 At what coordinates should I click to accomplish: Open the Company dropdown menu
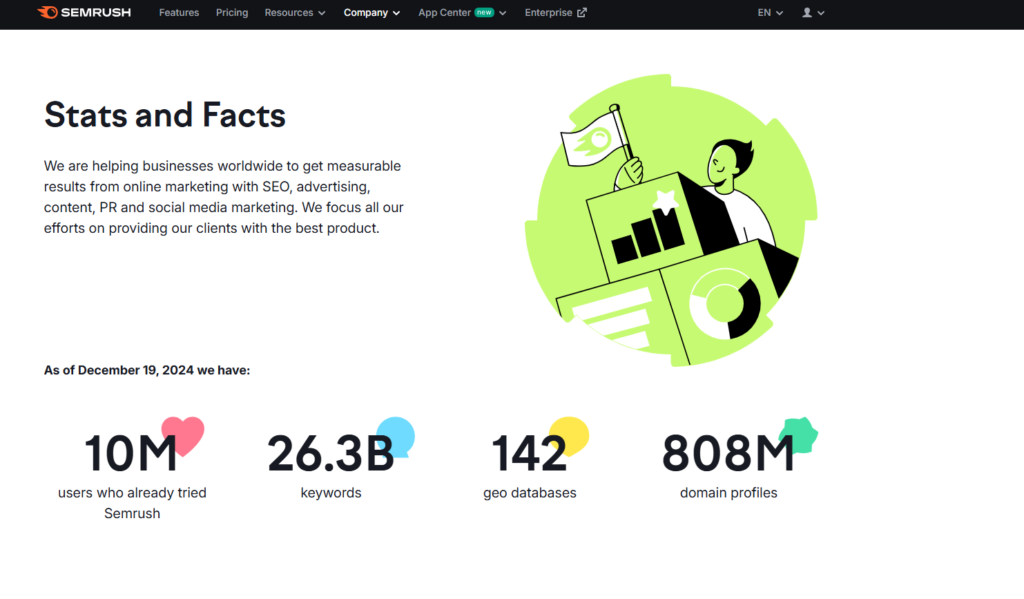[x=372, y=12]
